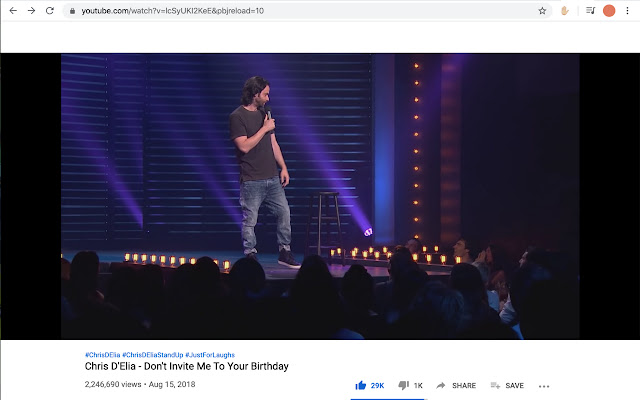
Task: Click the hand extension icon in toolbar
Action: [565, 10]
